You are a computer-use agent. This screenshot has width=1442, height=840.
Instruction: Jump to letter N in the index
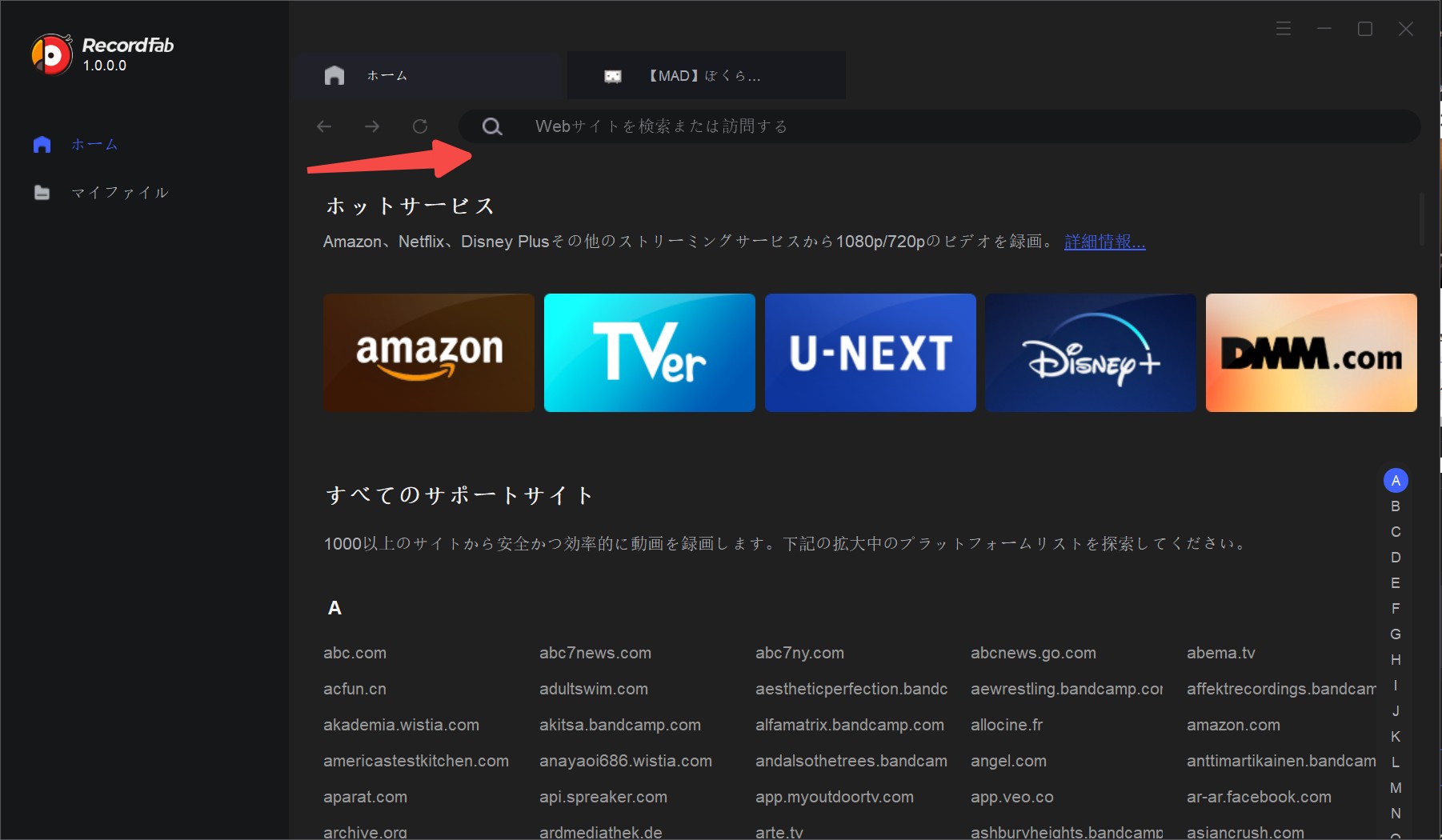click(x=1396, y=814)
